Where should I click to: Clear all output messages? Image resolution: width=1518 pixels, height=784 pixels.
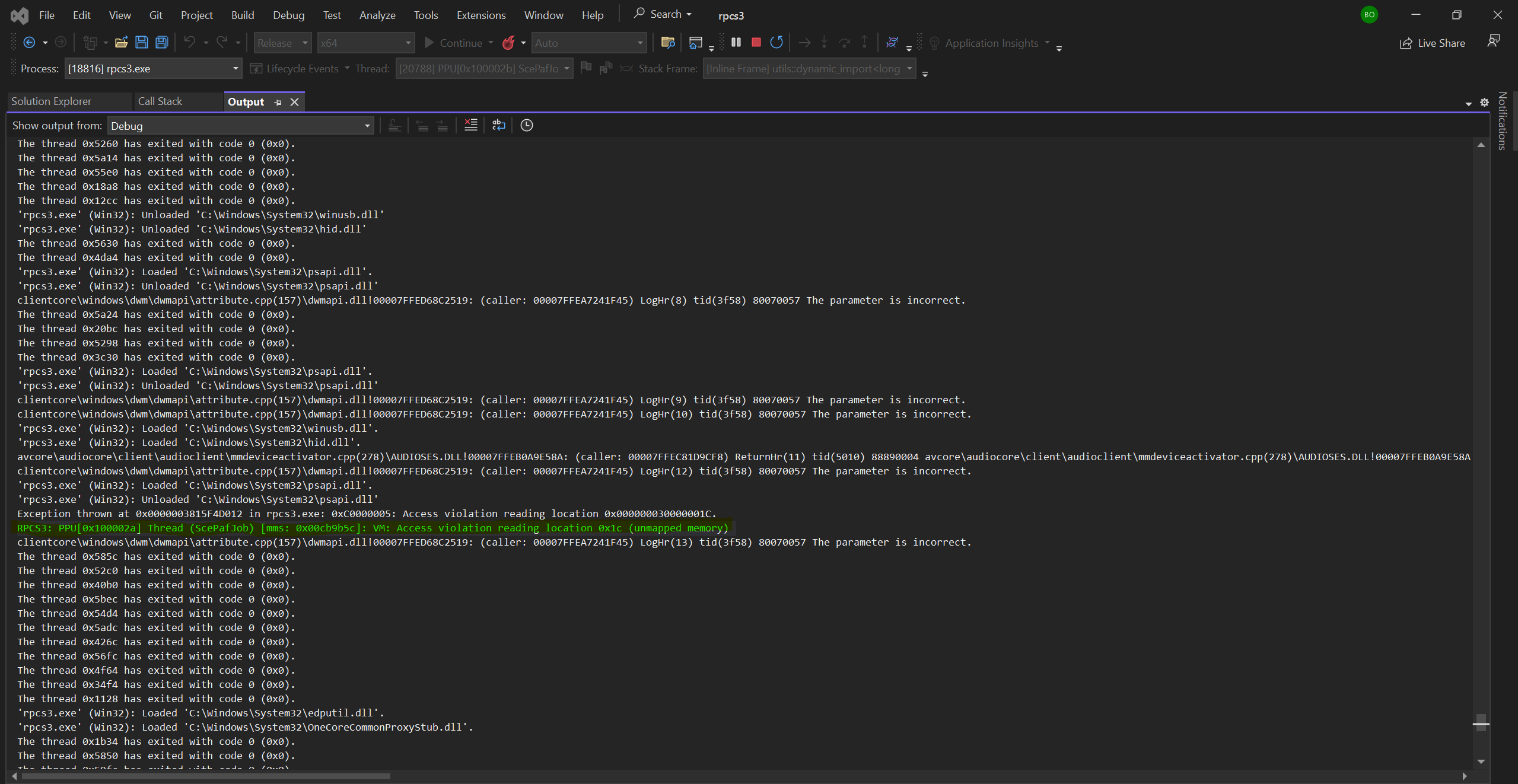(470, 125)
